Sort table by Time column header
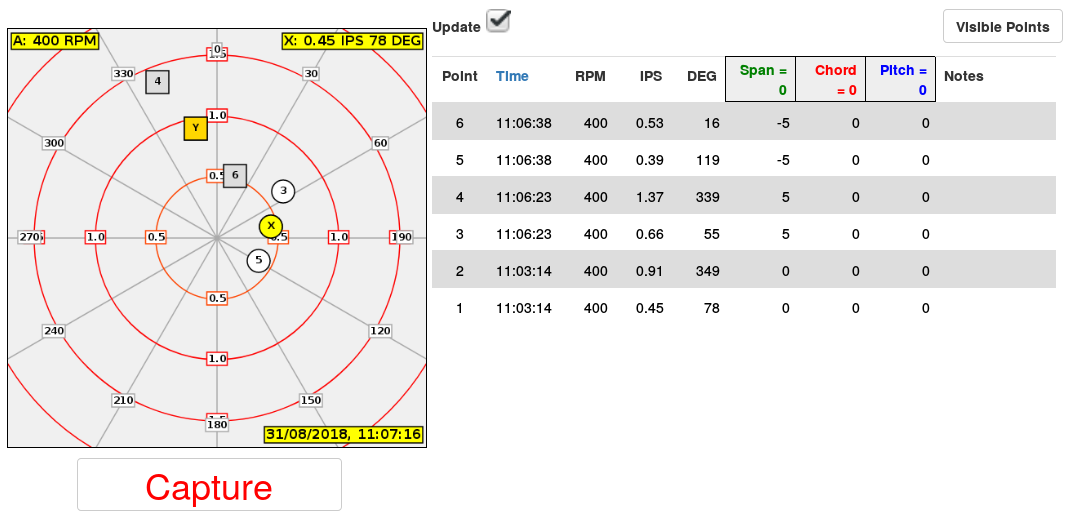The image size is (1070, 524). tap(512, 76)
